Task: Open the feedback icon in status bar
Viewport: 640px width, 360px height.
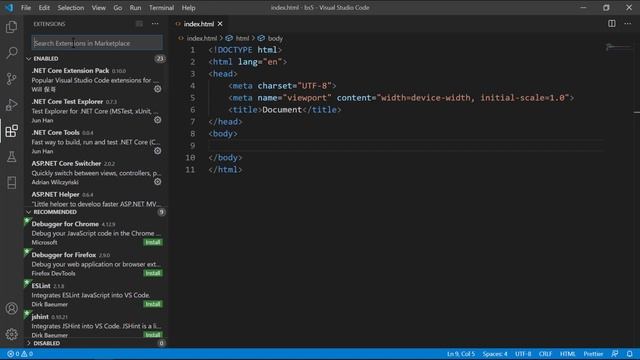Action: click(x=615, y=354)
